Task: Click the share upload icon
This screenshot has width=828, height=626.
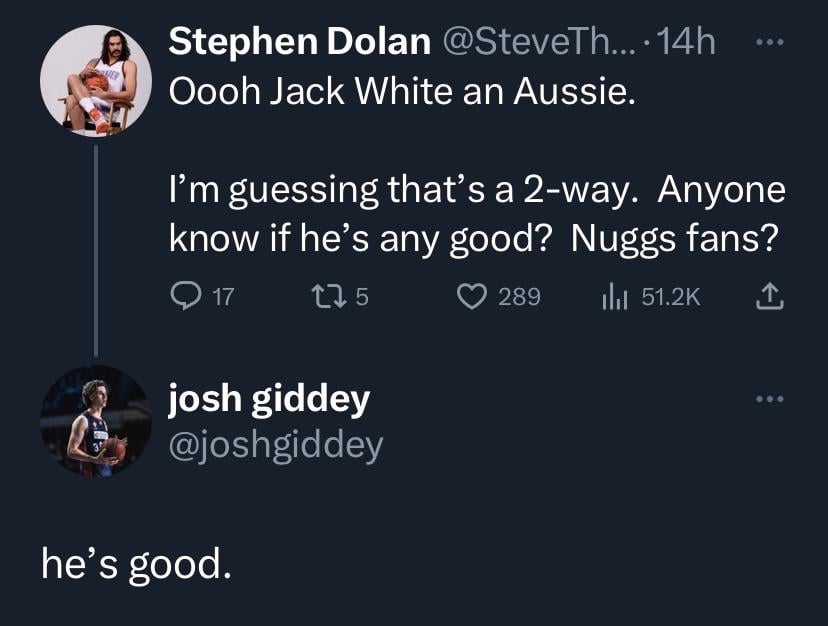Action: pos(769,296)
